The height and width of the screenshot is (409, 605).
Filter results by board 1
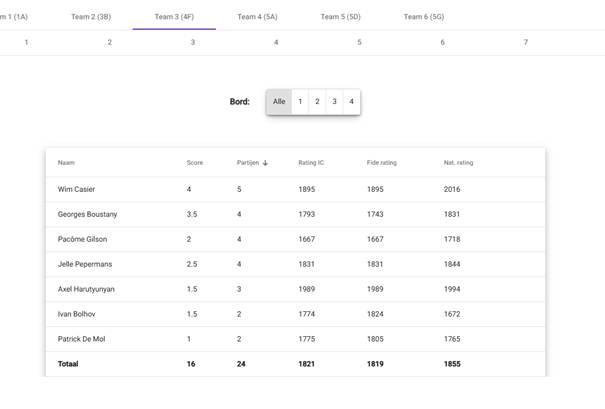(x=300, y=102)
